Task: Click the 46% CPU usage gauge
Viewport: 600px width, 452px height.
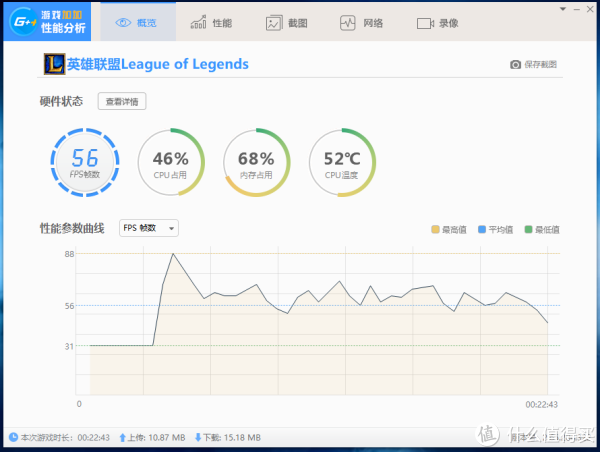Action: 171,162
